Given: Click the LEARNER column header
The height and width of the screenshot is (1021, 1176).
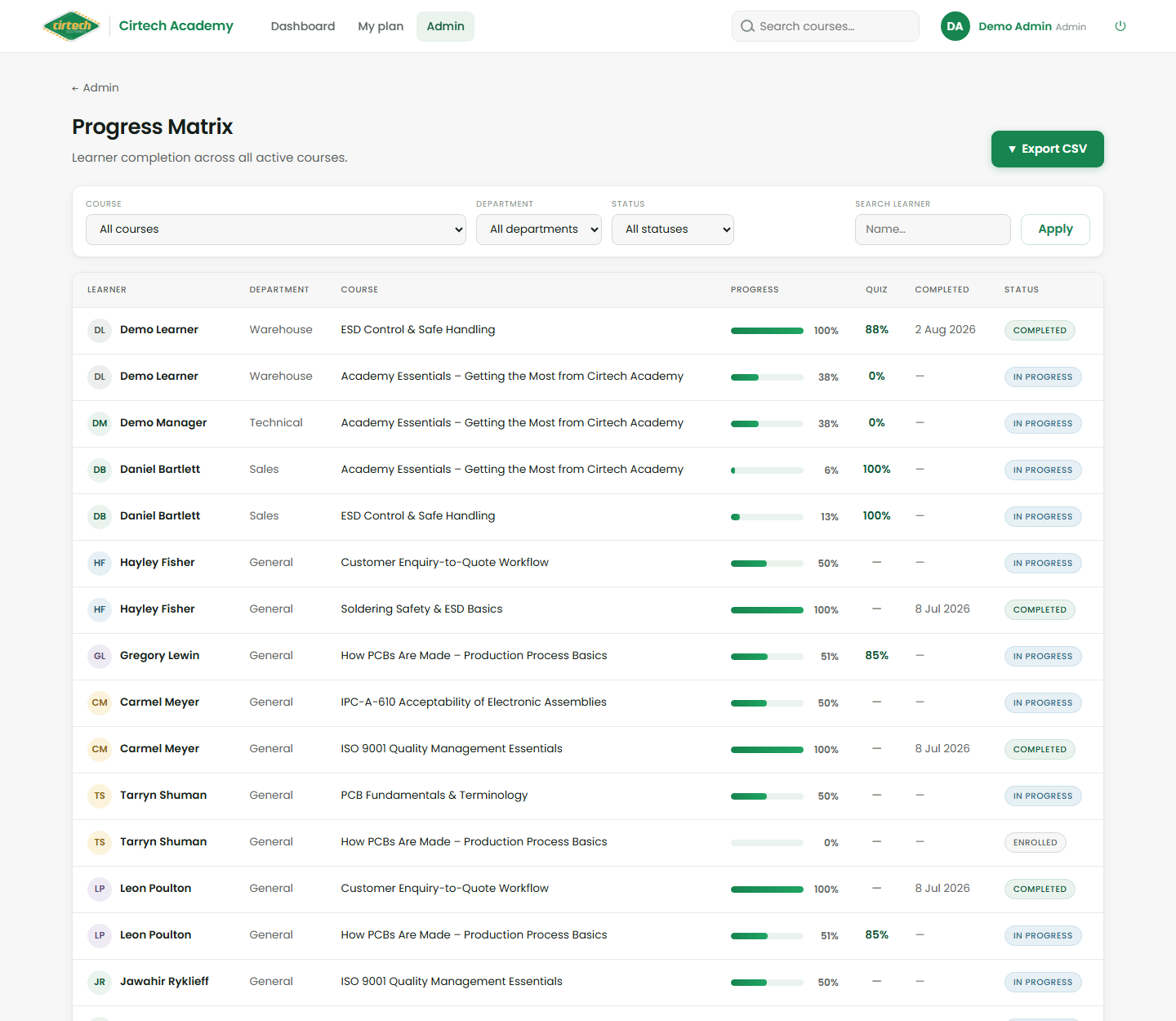Looking at the screenshot, I should 107,290.
